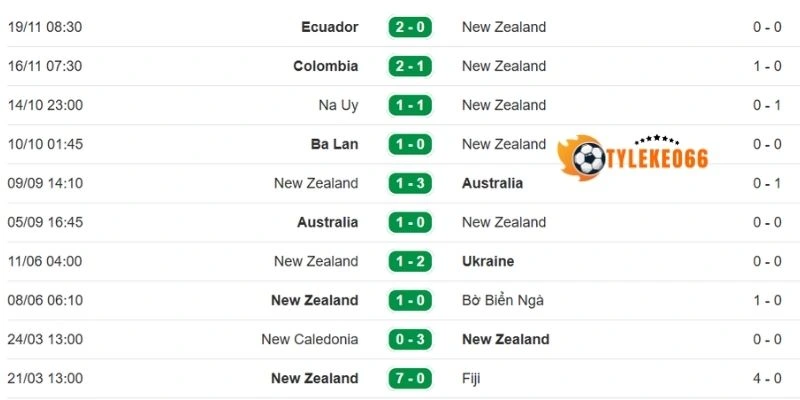Select the Na Uy team name

338,105
